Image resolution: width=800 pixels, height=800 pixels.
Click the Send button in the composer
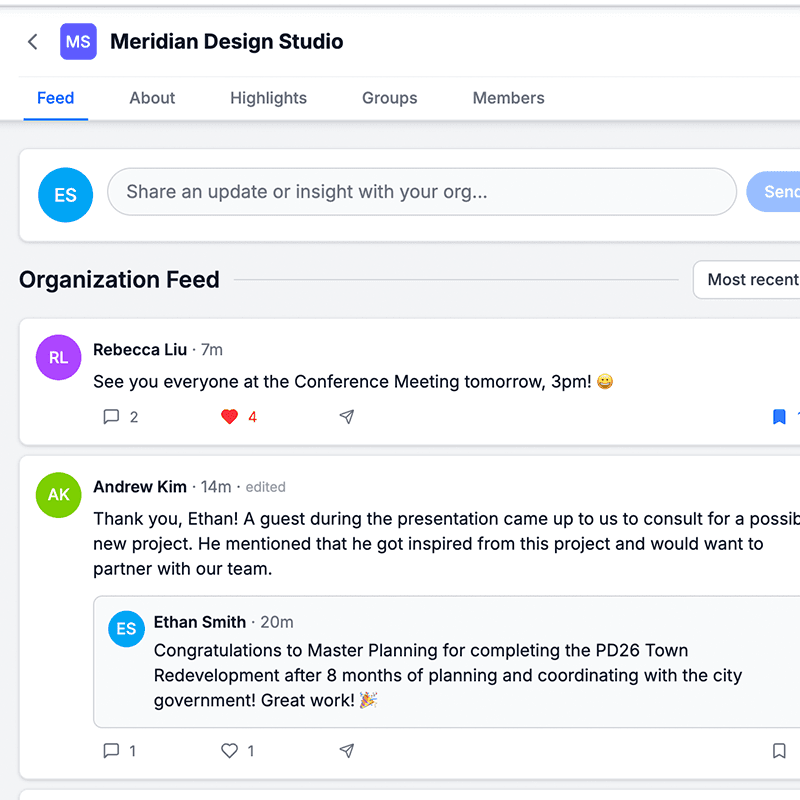click(781, 191)
